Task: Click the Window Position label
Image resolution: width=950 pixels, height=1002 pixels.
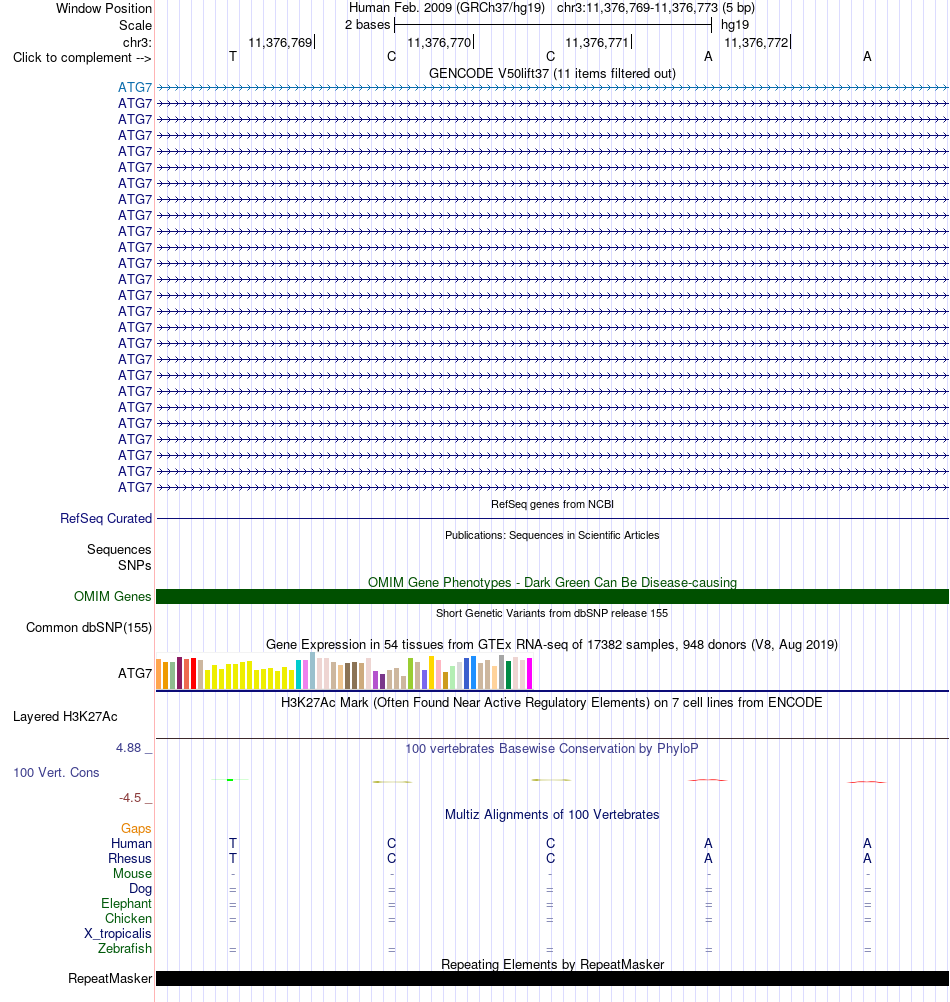Action: pyautogui.click(x=103, y=8)
